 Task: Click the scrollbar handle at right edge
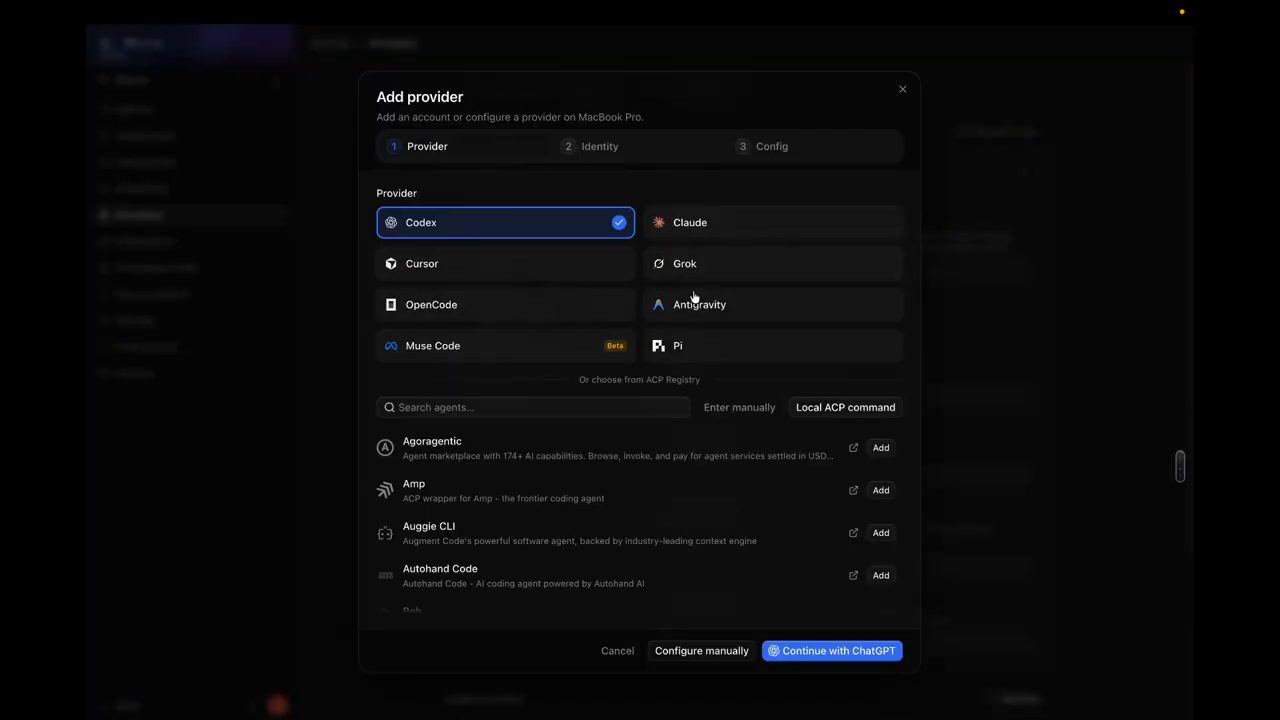point(1180,466)
